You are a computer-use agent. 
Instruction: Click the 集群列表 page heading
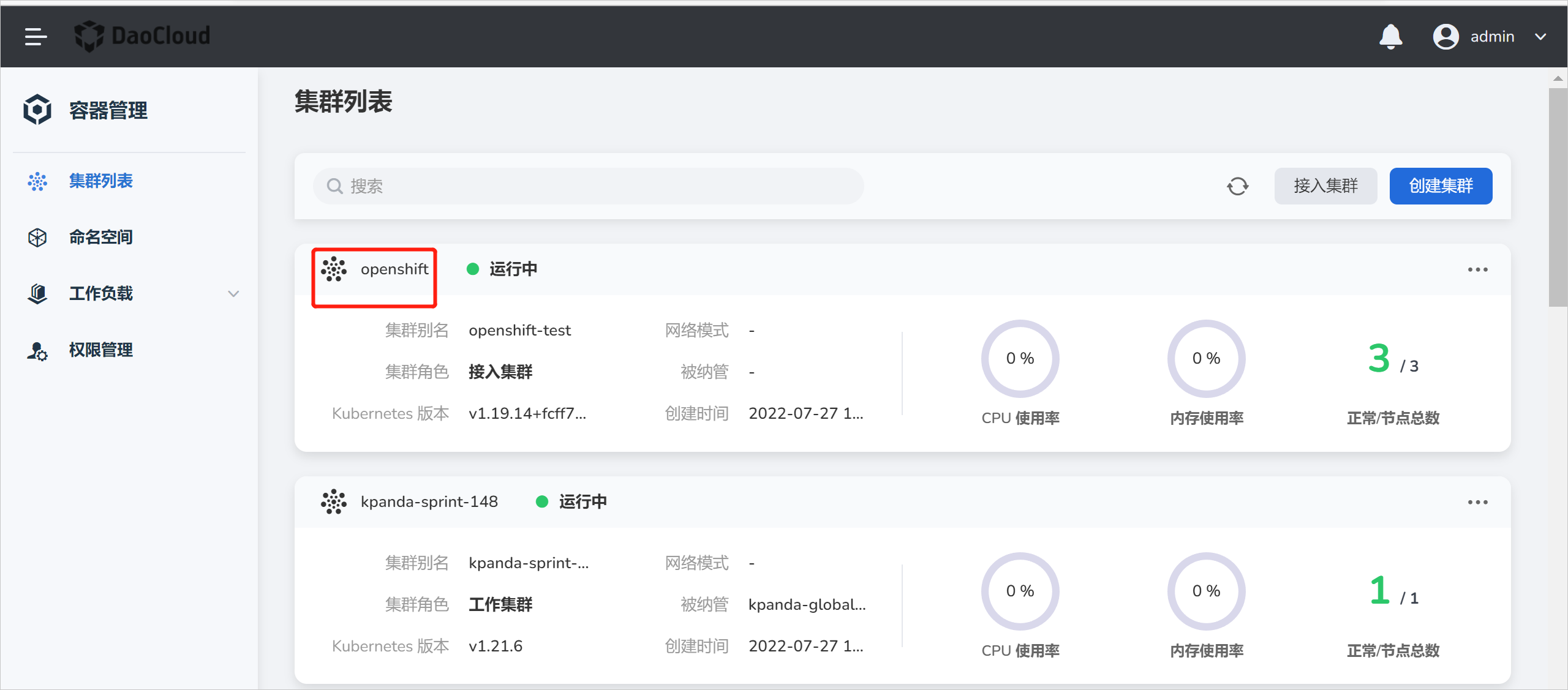pyautogui.click(x=343, y=102)
